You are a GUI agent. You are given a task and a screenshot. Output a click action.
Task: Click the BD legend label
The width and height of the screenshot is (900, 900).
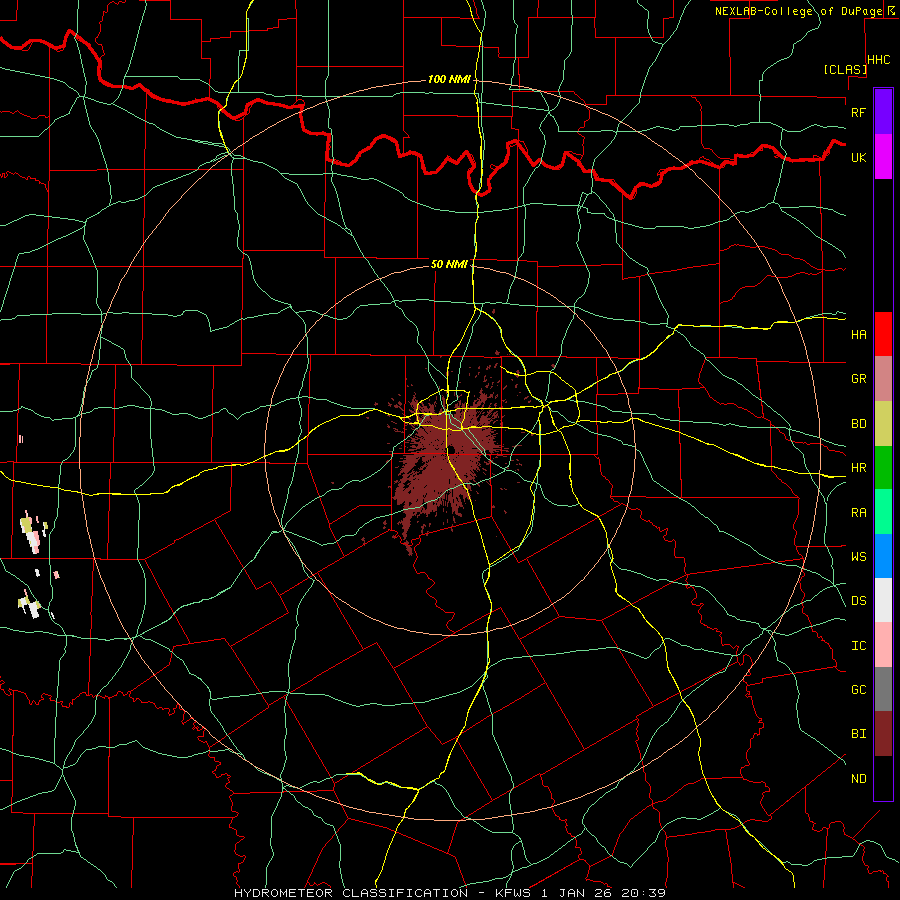pos(858,424)
